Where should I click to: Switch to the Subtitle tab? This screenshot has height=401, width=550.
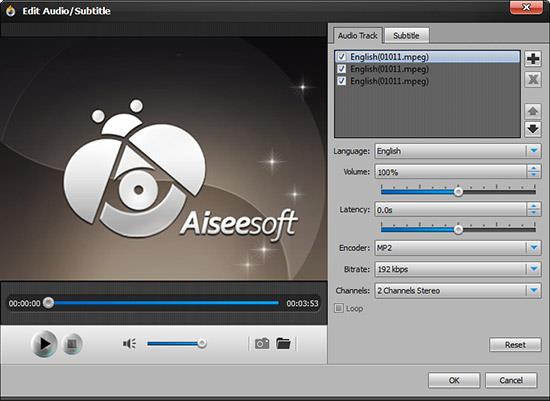point(406,35)
